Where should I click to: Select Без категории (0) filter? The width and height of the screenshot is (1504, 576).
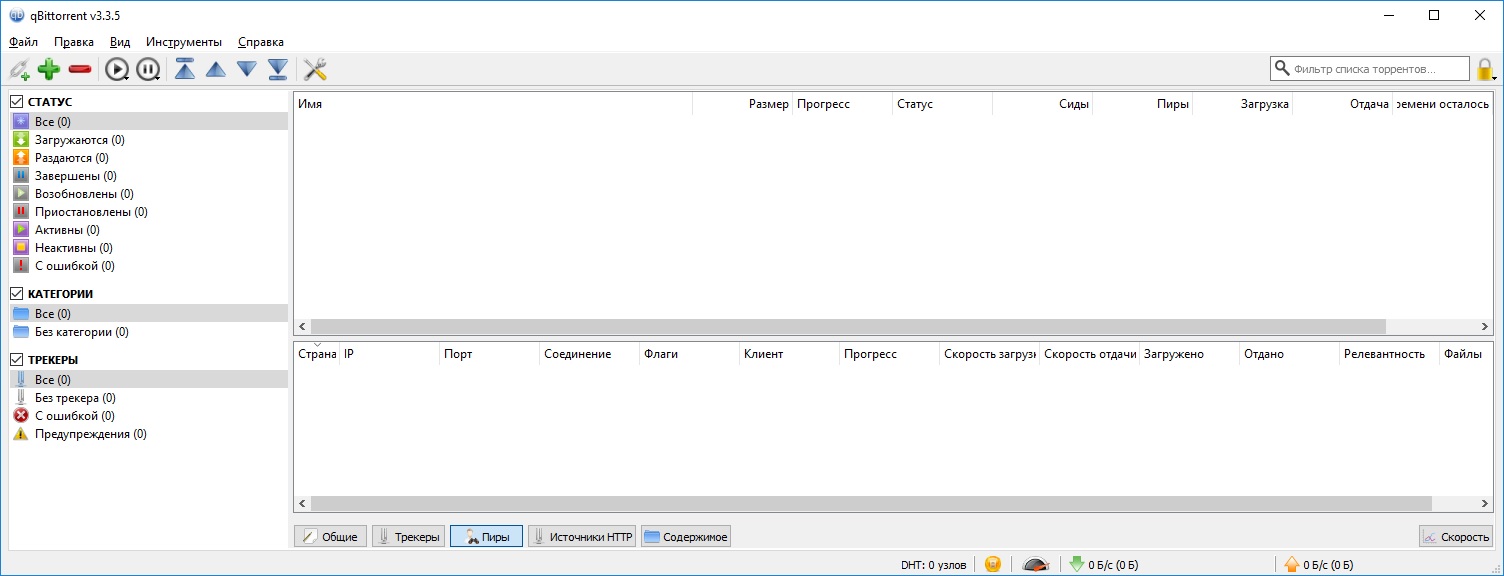tap(148, 332)
